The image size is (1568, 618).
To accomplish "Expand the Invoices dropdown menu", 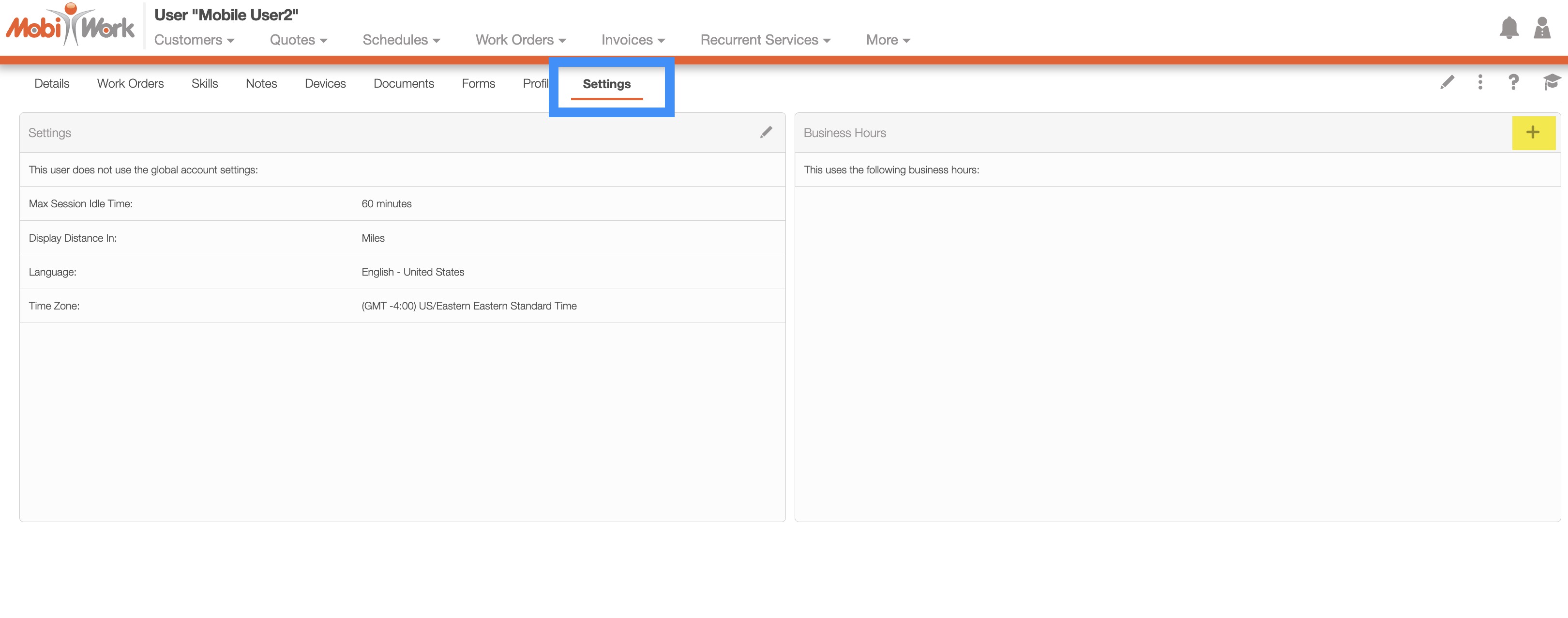I will tap(633, 40).
